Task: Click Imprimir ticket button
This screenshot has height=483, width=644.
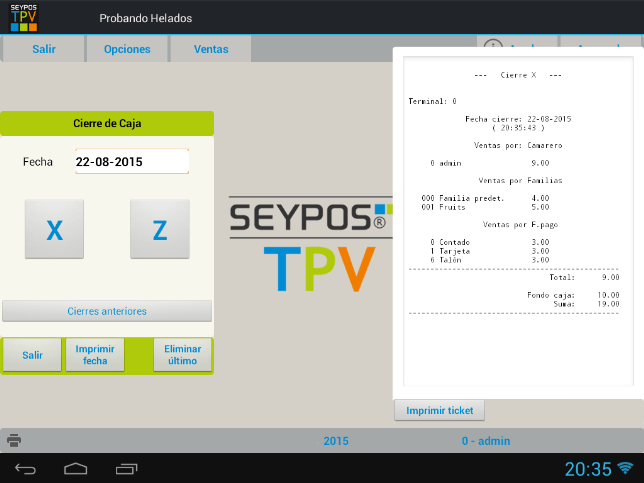Action: tap(440, 410)
